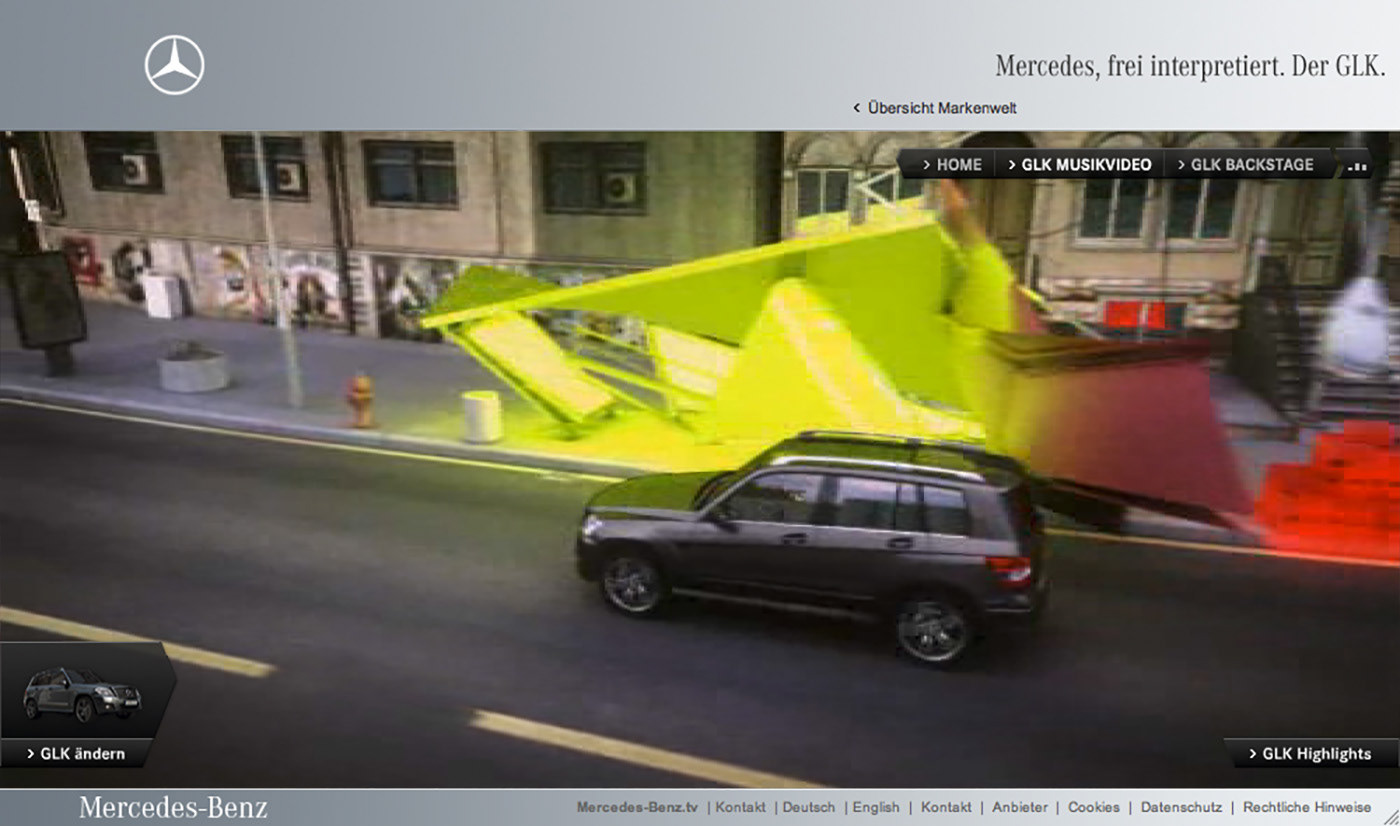This screenshot has height=826, width=1400.
Task: Toggle the sound level bars icon
Action: [1356, 165]
